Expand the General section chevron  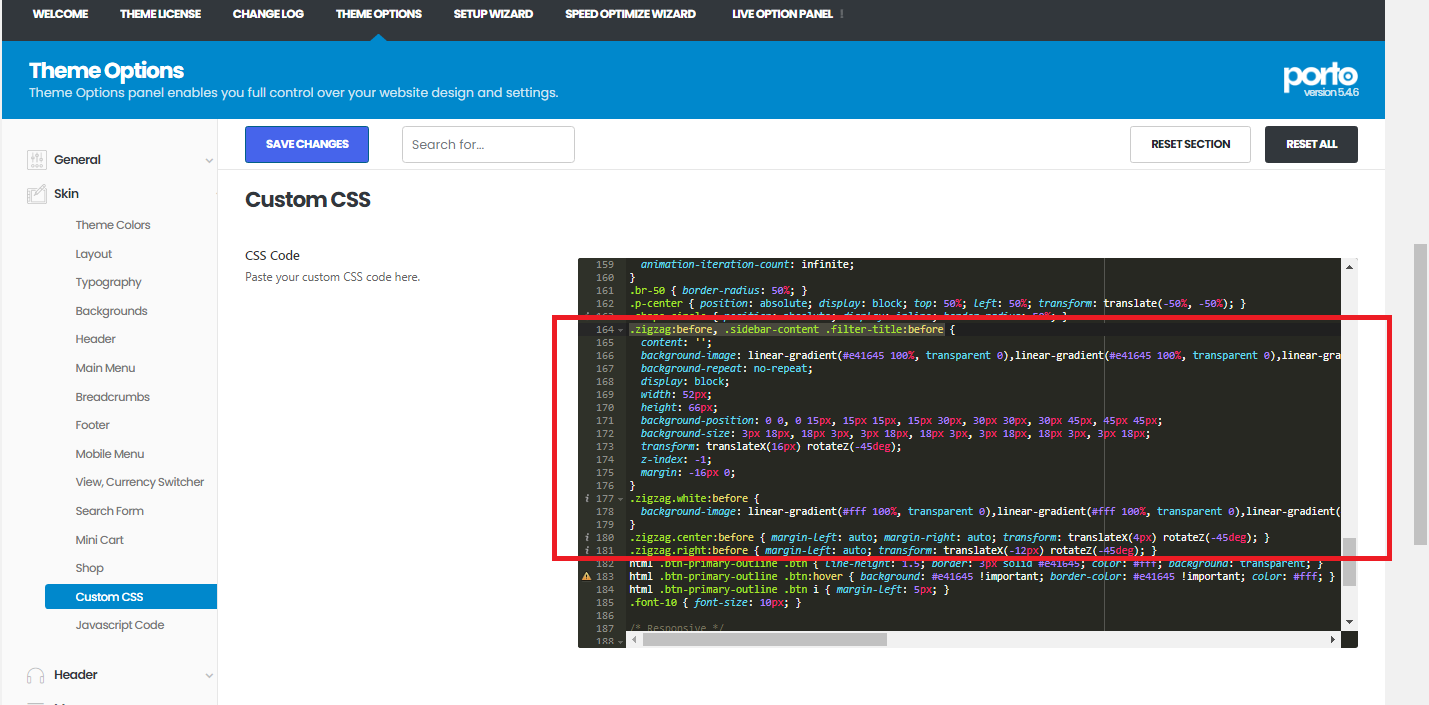click(x=209, y=161)
